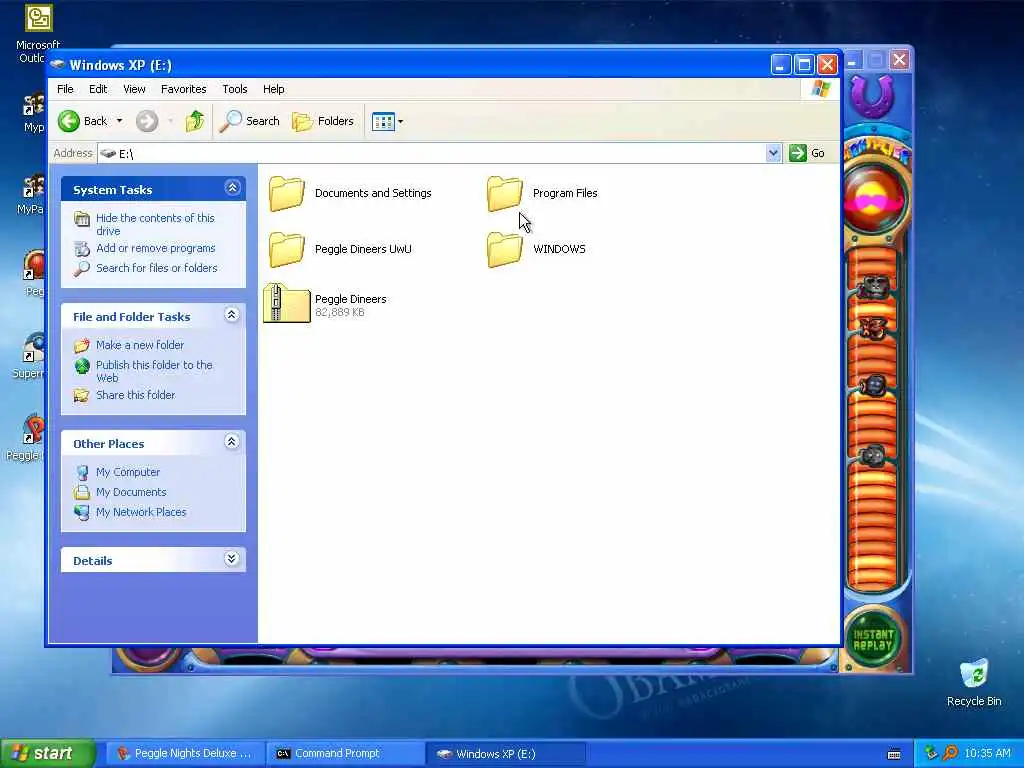
Task: Click the Start button
Action: point(47,754)
